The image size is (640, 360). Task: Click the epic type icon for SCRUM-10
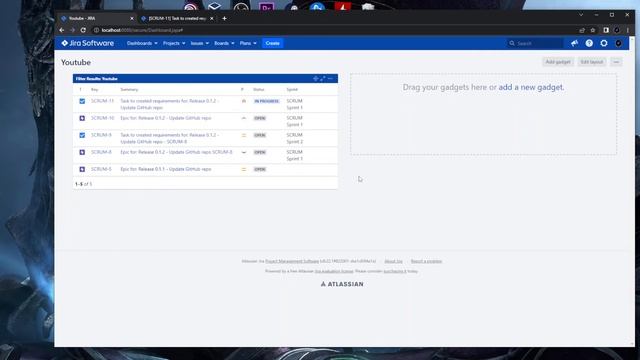click(82, 118)
